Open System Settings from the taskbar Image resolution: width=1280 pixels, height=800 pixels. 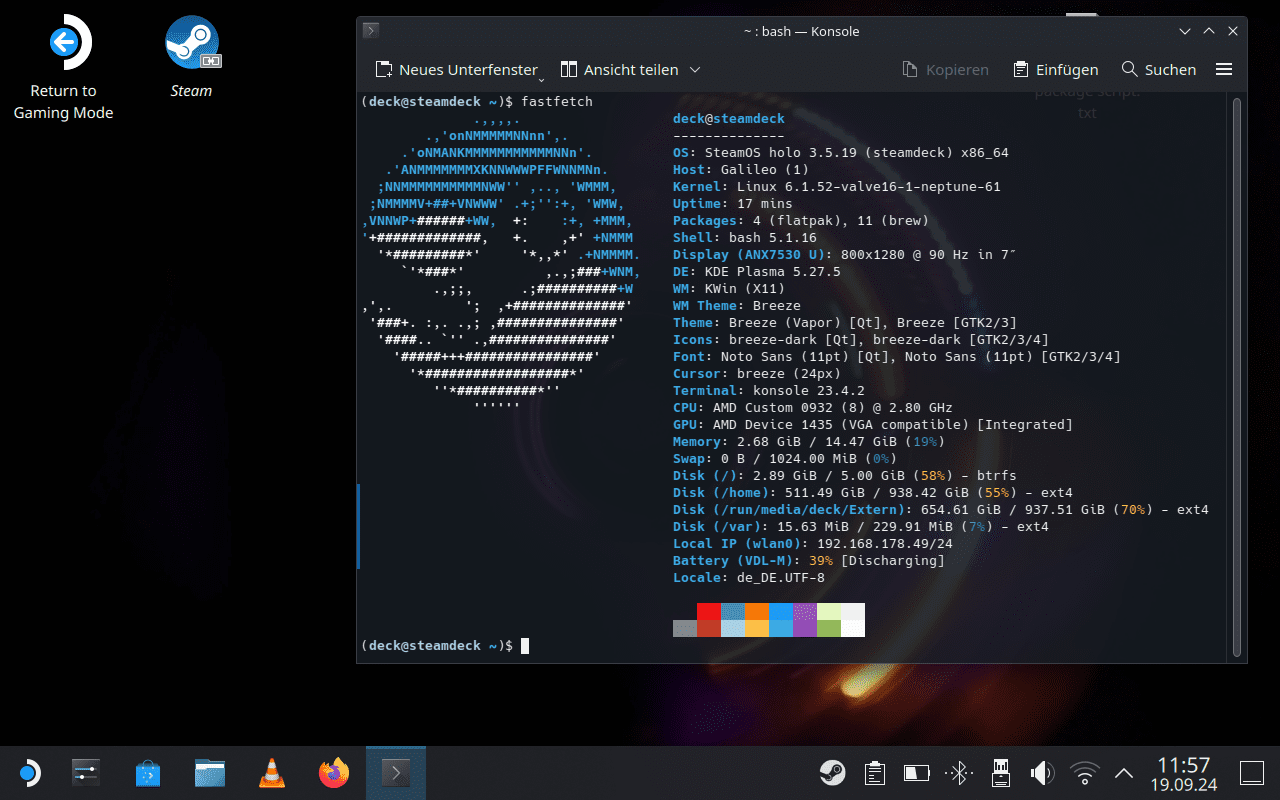pyautogui.click(x=87, y=773)
